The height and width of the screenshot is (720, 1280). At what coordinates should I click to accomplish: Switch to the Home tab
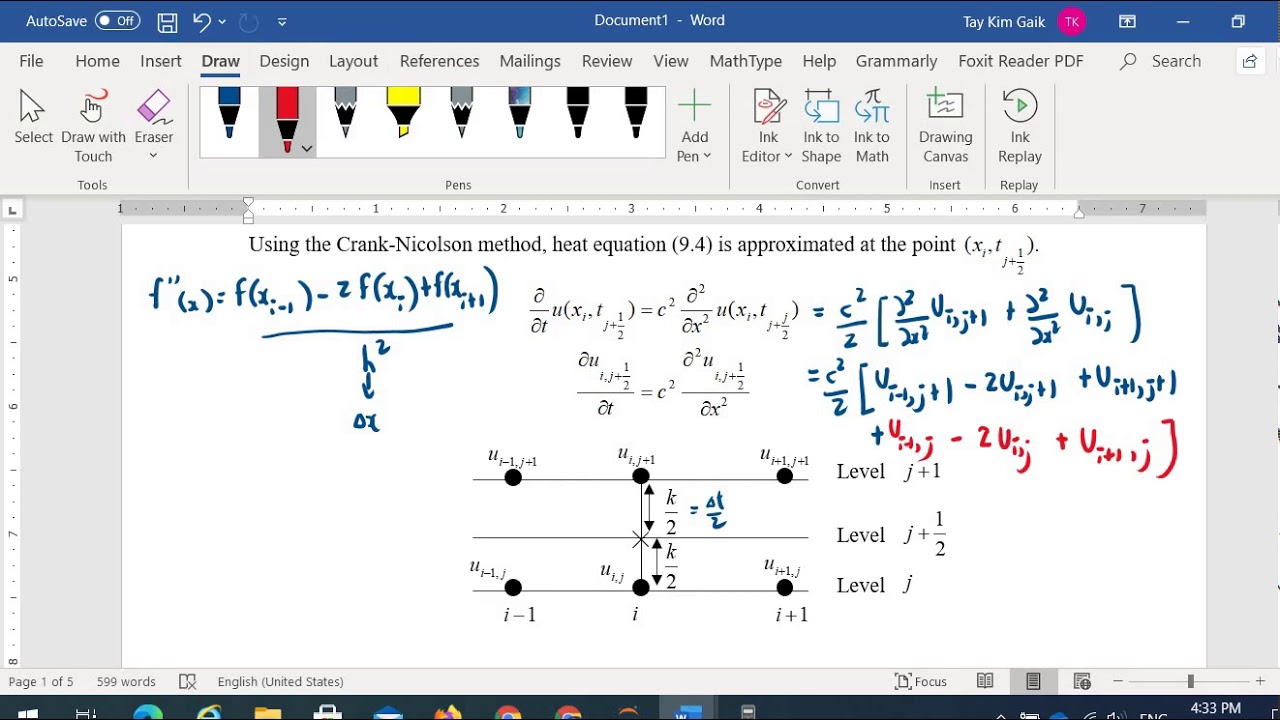tap(97, 61)
